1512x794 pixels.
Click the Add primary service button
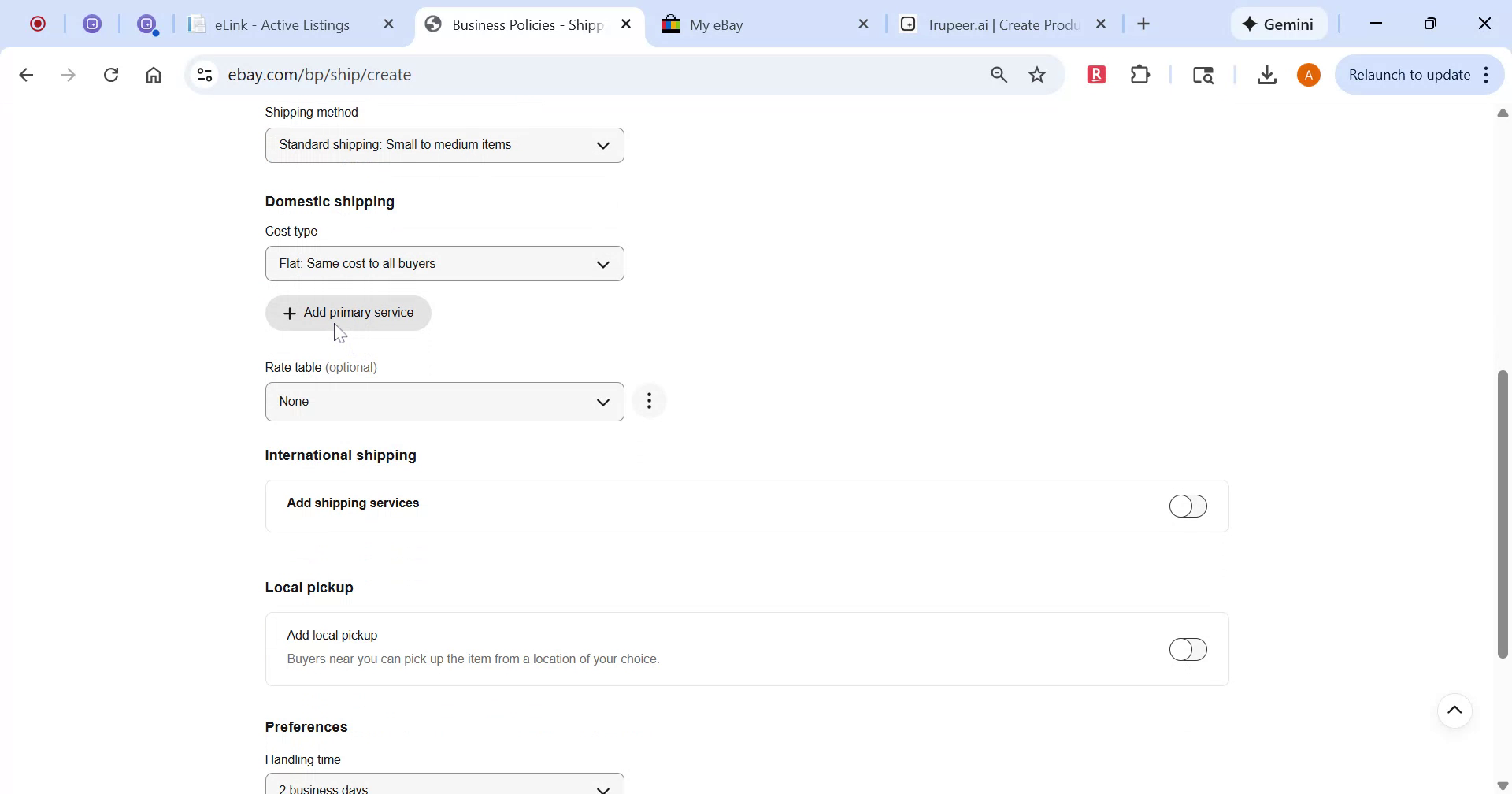(348, 312)
